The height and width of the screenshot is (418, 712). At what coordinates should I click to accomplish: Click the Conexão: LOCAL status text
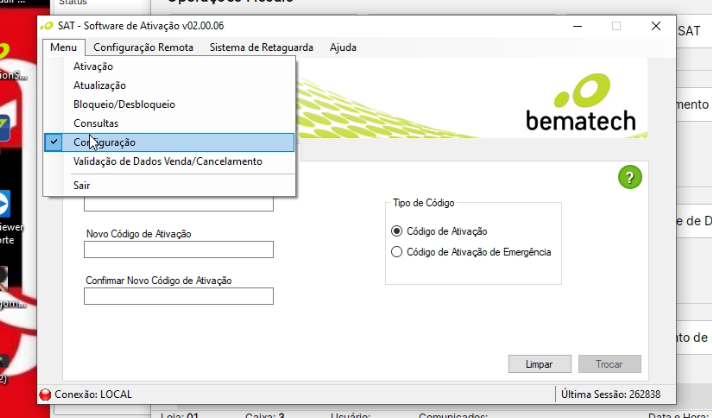[93, 394]
